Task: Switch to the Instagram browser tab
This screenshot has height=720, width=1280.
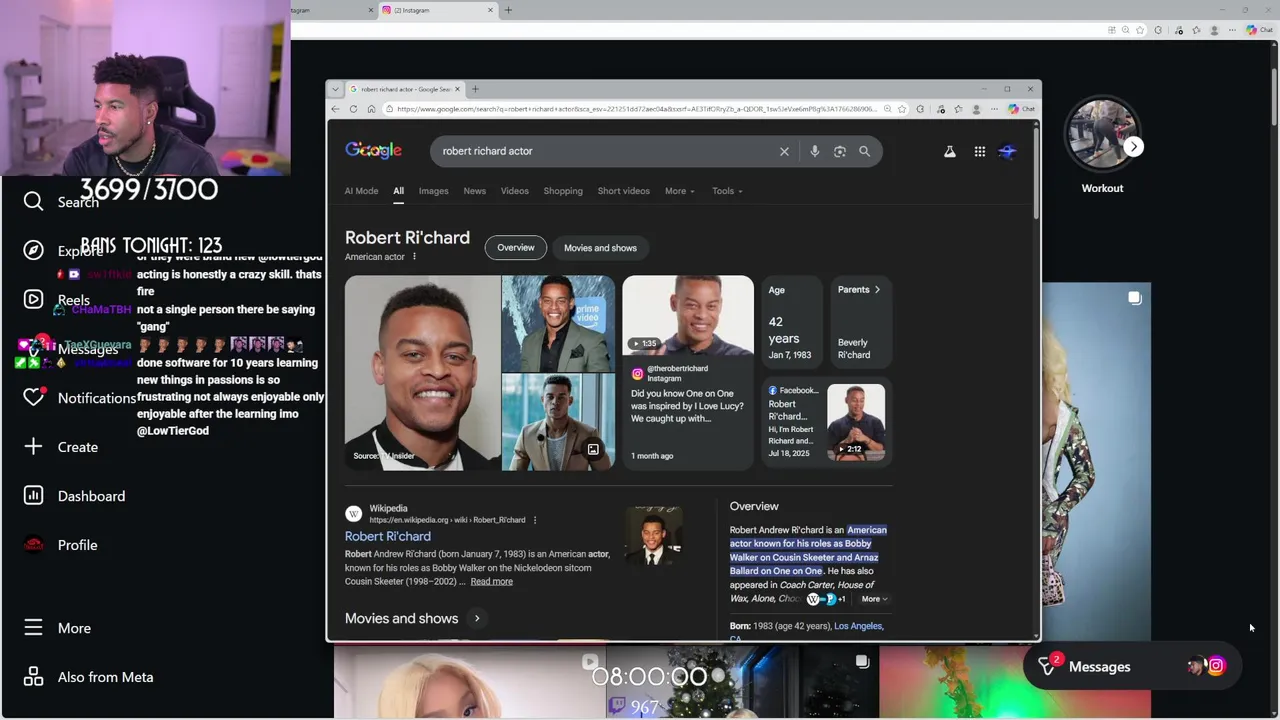Action: [x=435, y=10]
